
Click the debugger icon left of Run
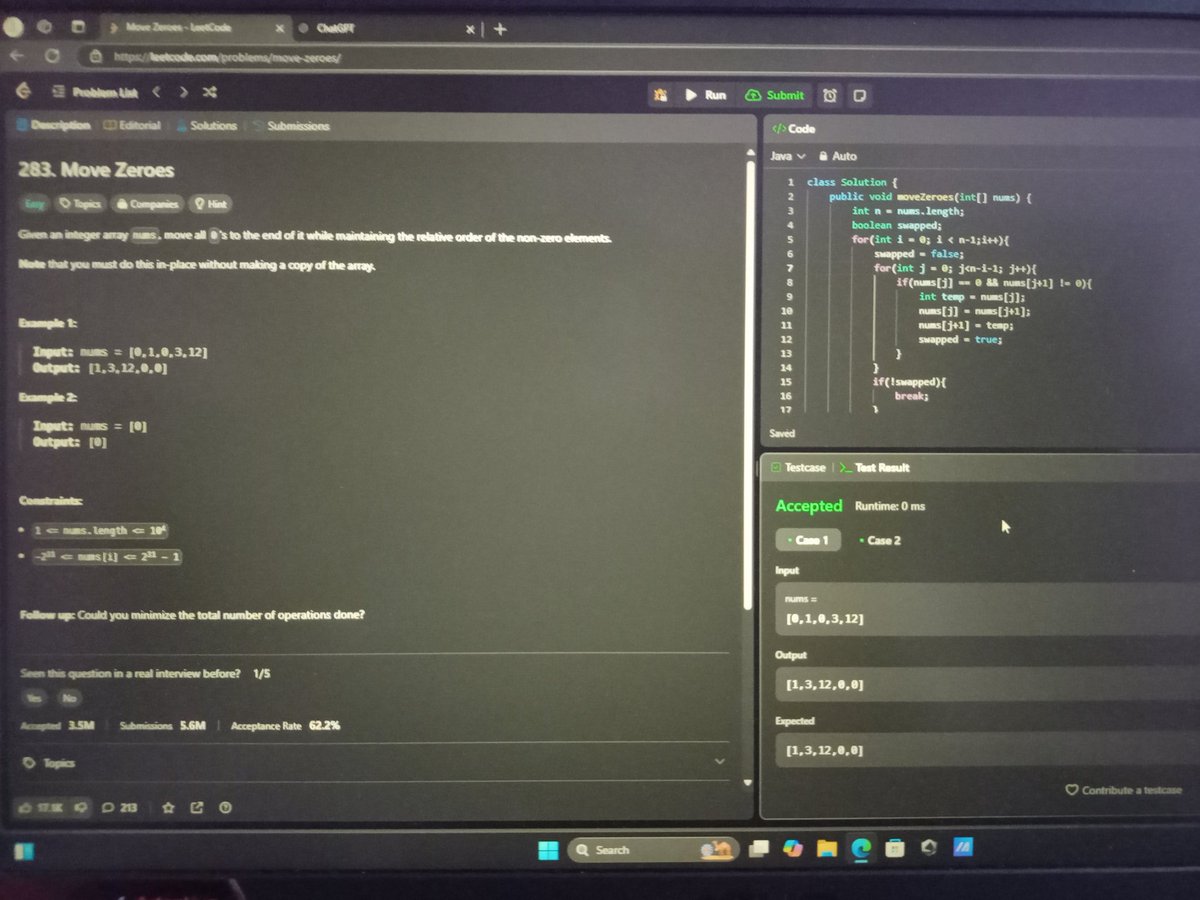click(x=661, y=95)
